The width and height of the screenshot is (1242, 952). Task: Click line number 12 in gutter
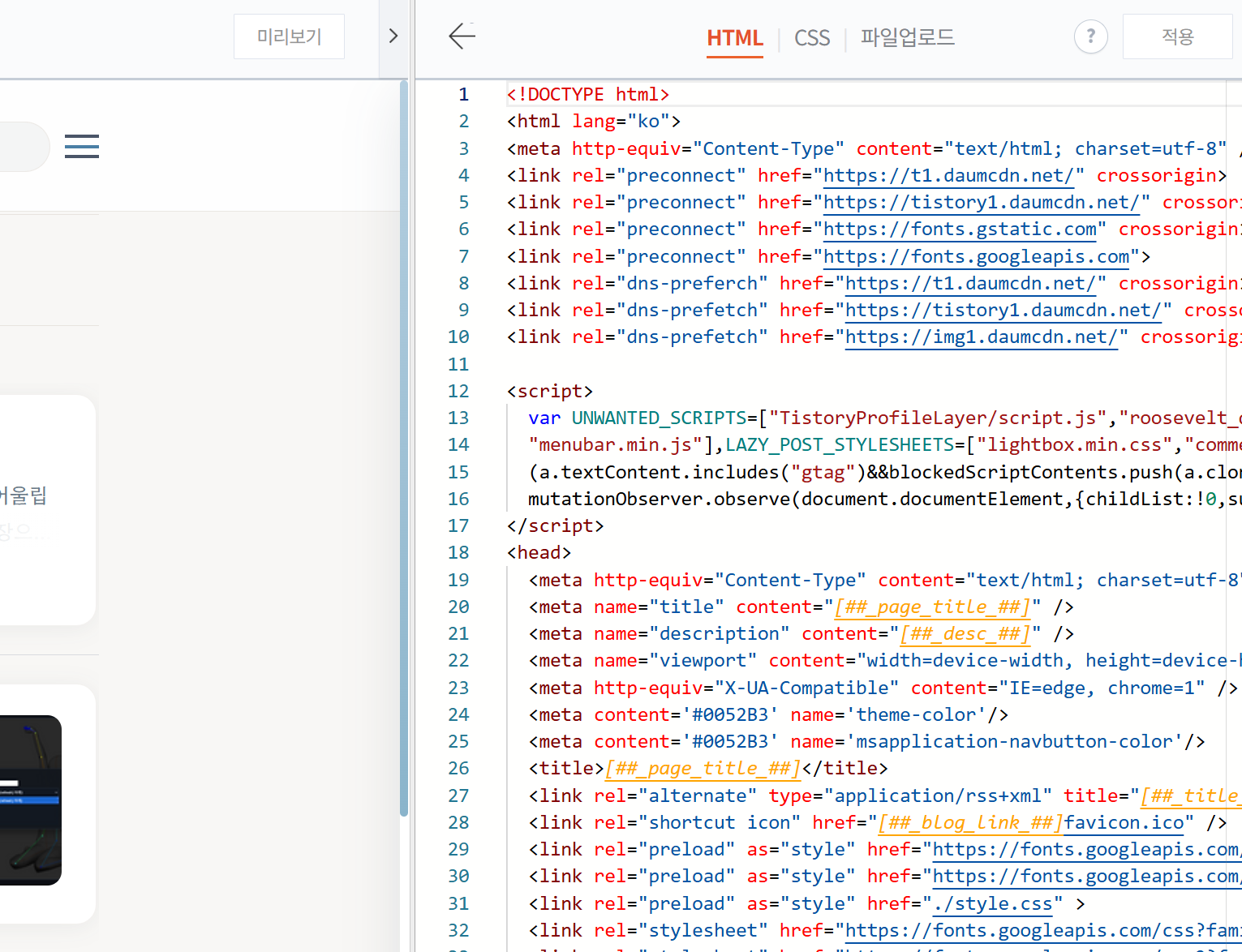(x=458, y=392)
